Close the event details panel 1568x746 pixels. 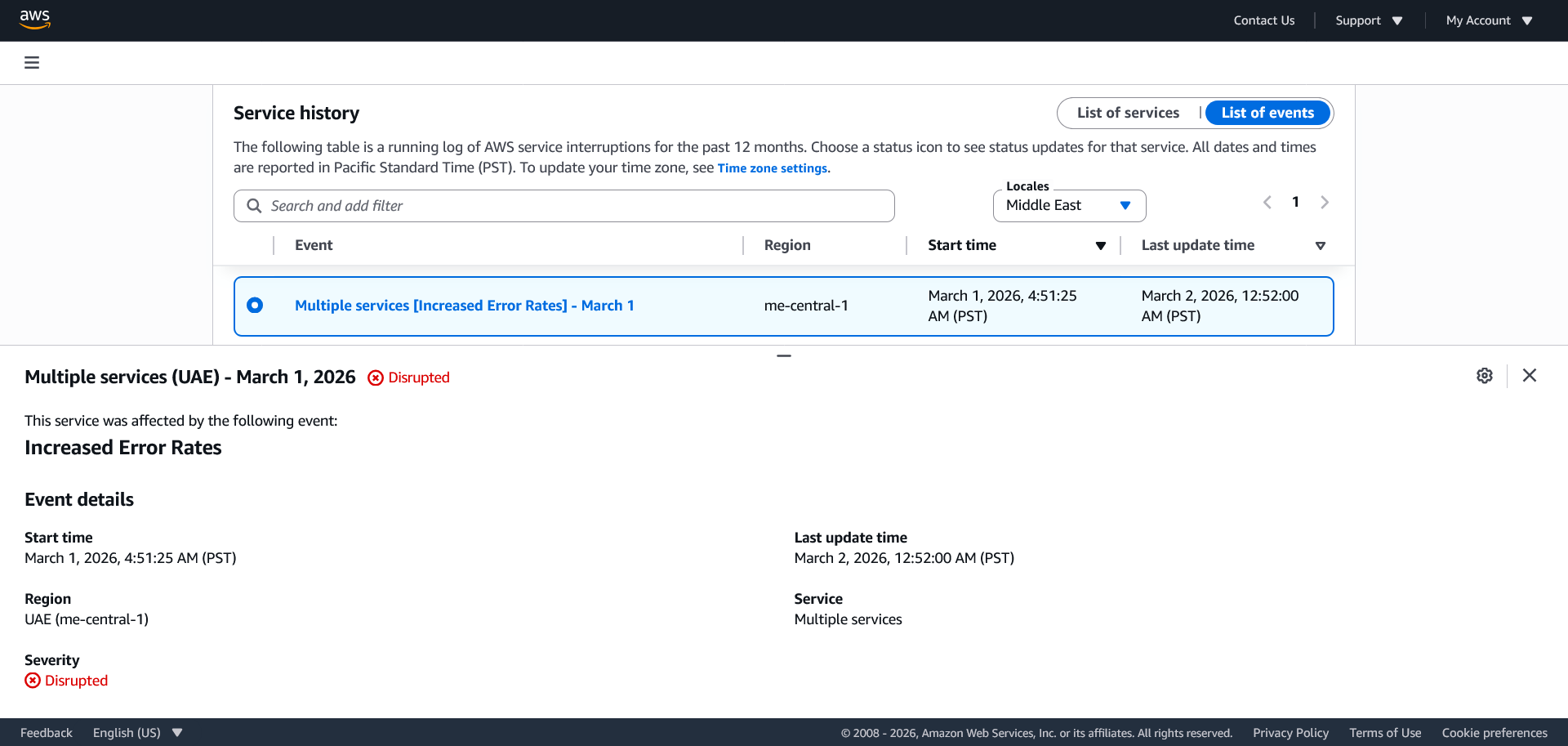point(1529,375)
